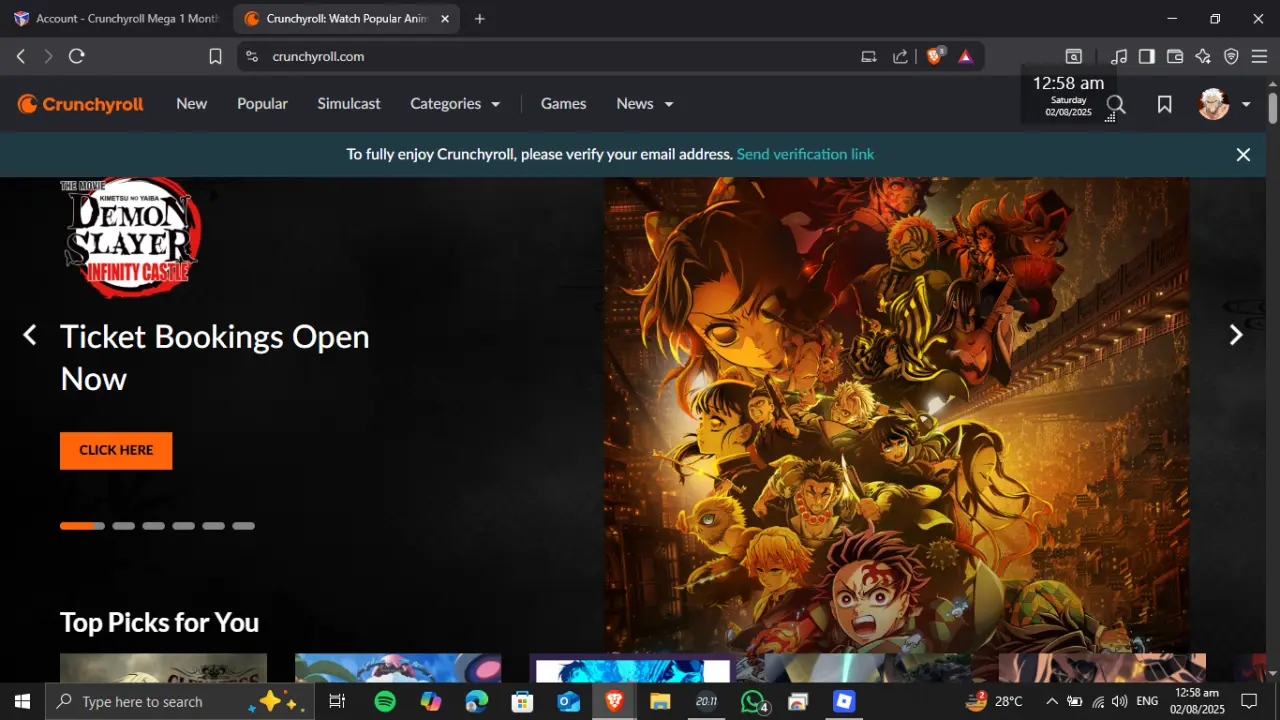
Task: Open the Popular menu item
Action: [x=262, y=104]
